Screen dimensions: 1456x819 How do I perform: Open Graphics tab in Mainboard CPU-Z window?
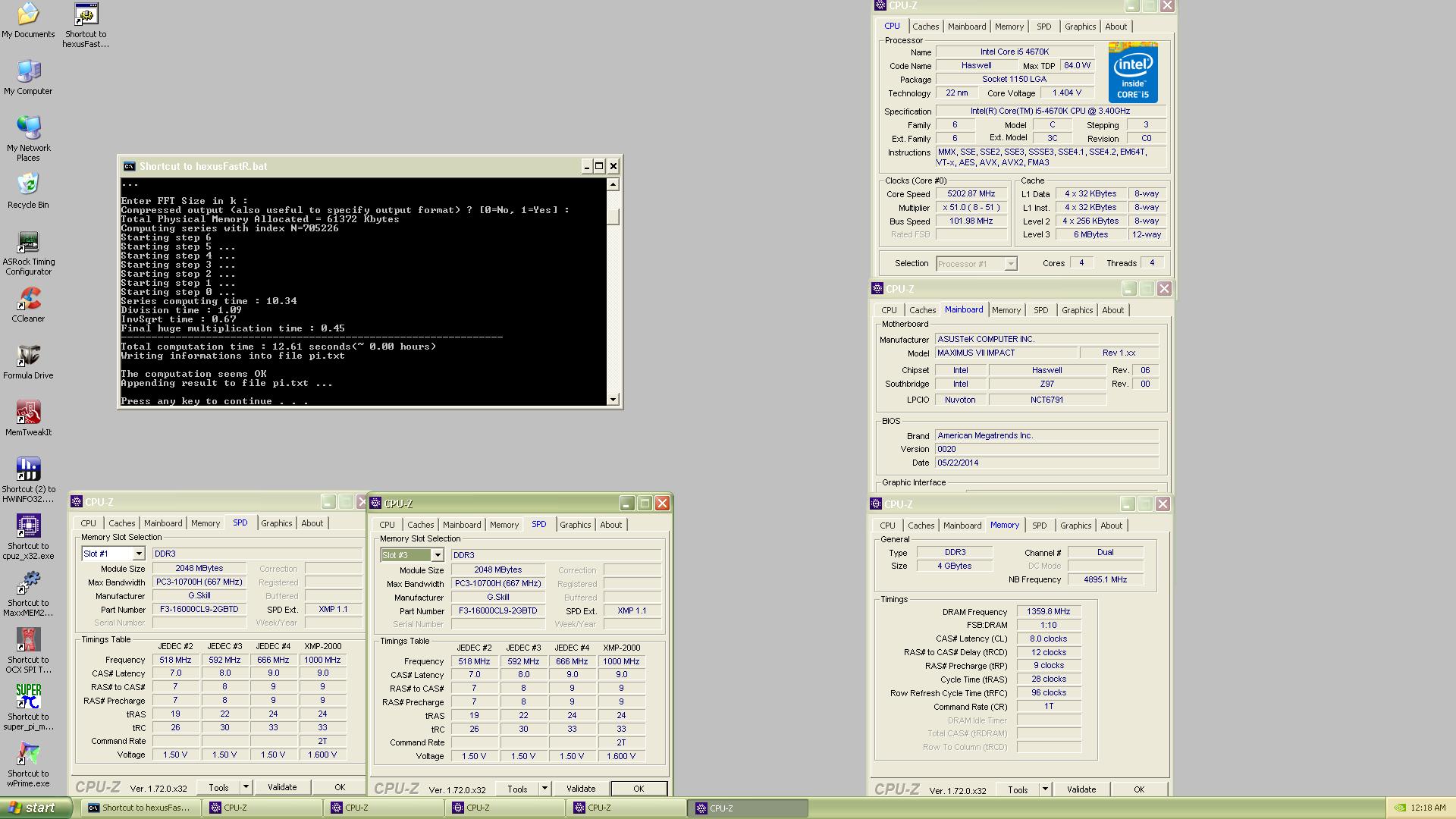pos(1077,310)
